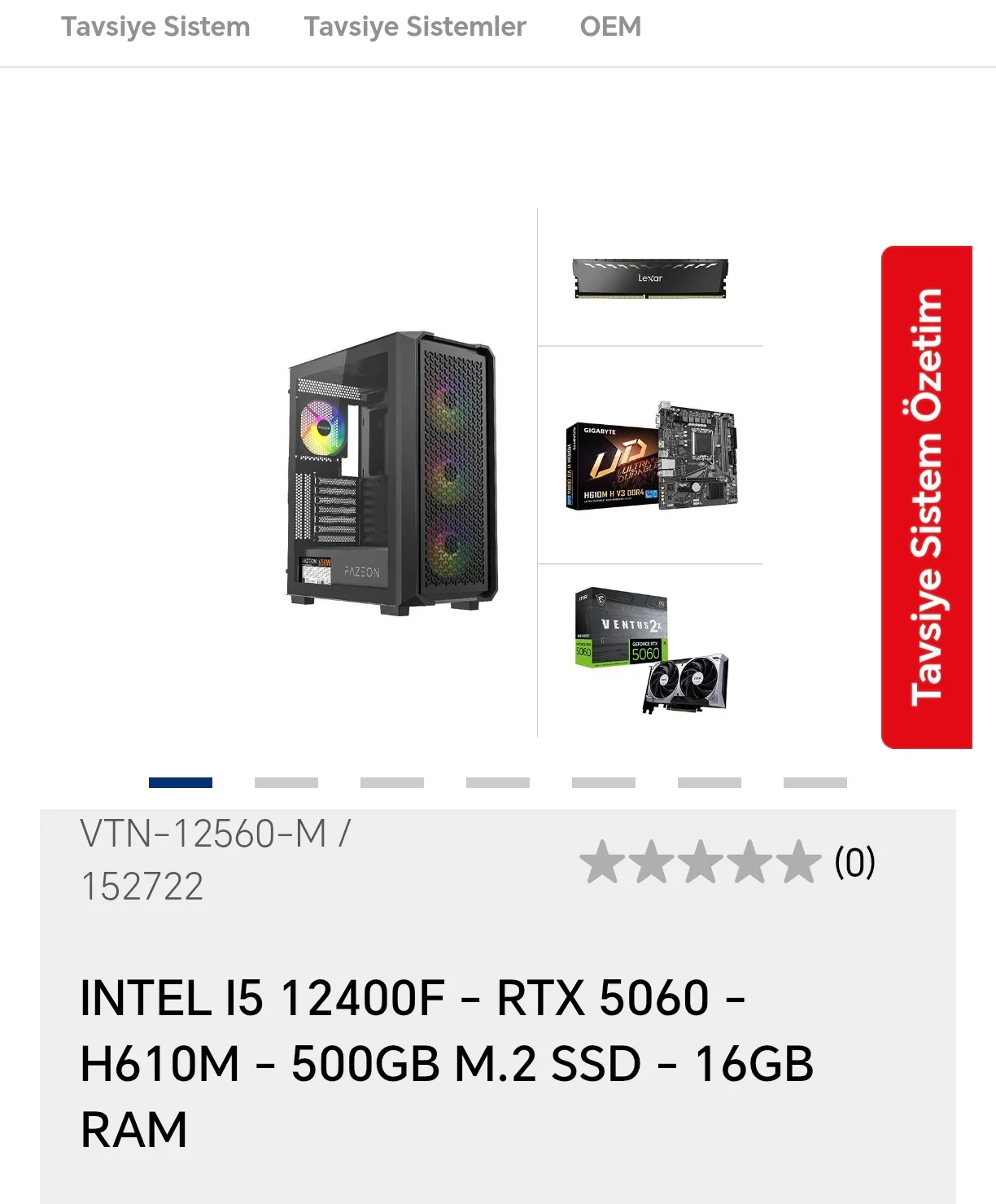View the MSI Ventus RTX 5060 thumbnail
The image size is (996, 1204).
[x=651, y=650]
